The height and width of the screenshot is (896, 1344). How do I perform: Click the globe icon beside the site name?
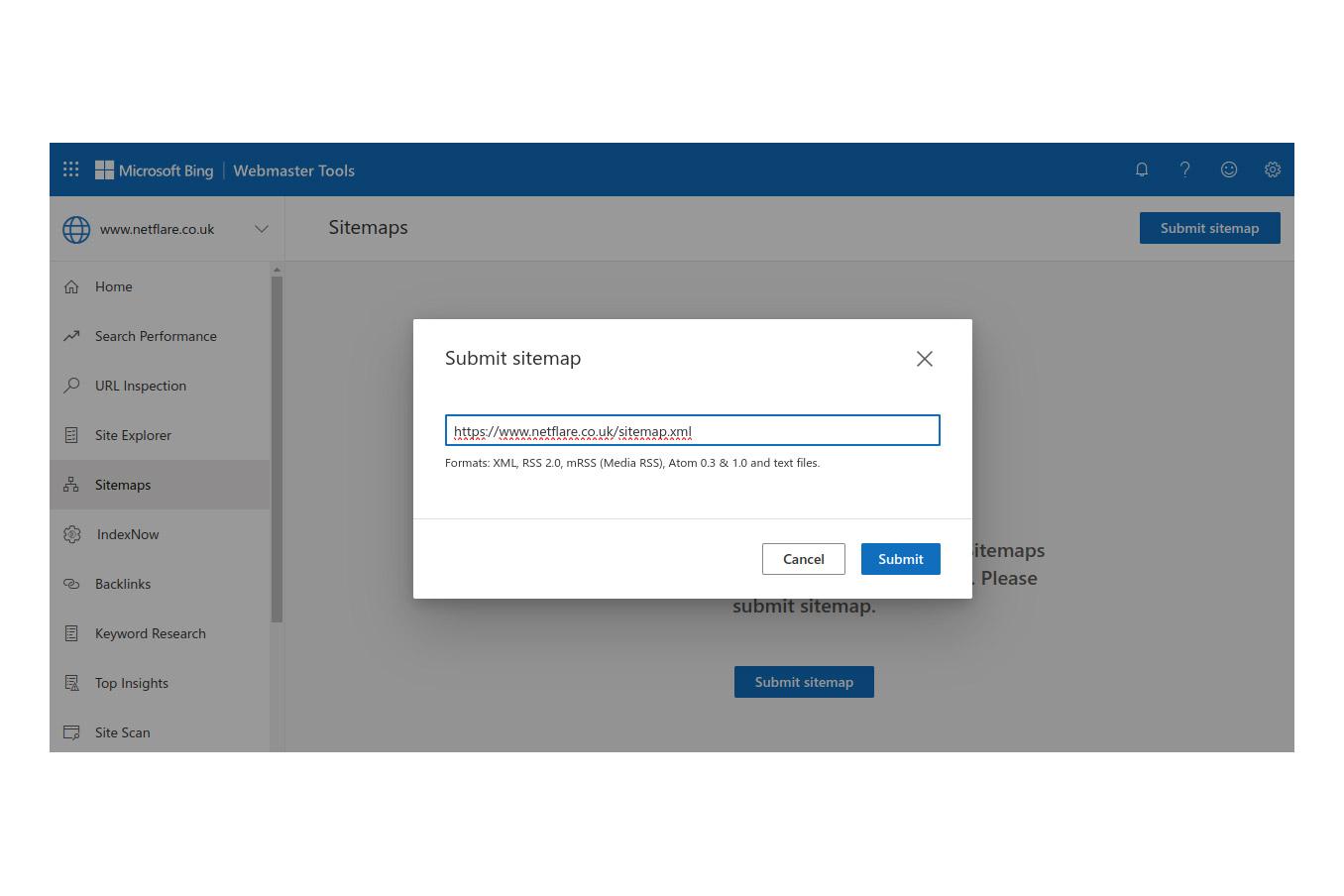[x=76, y=229]
